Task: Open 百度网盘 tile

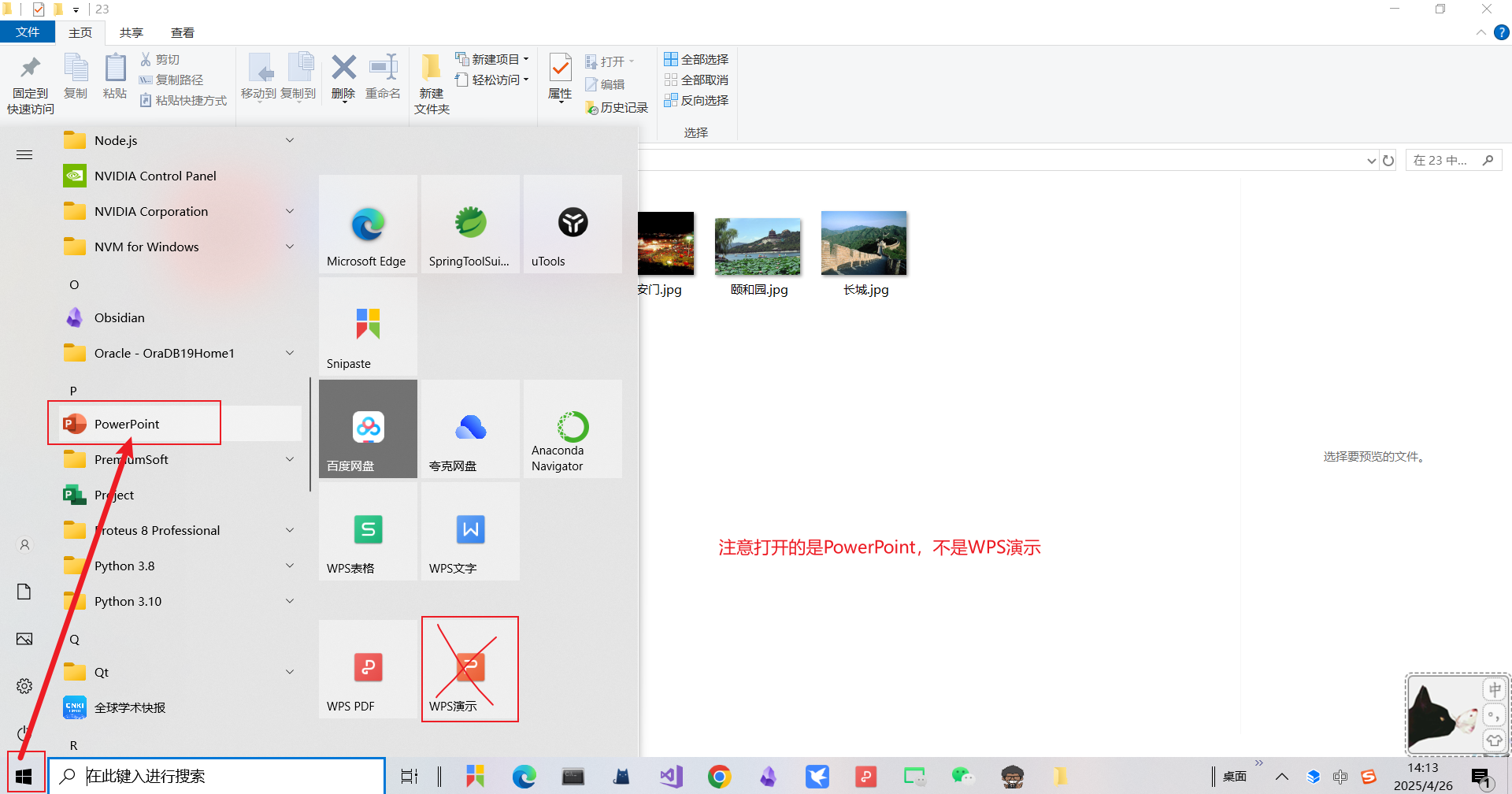Action: pyautogui.click(x=368, y=429)
